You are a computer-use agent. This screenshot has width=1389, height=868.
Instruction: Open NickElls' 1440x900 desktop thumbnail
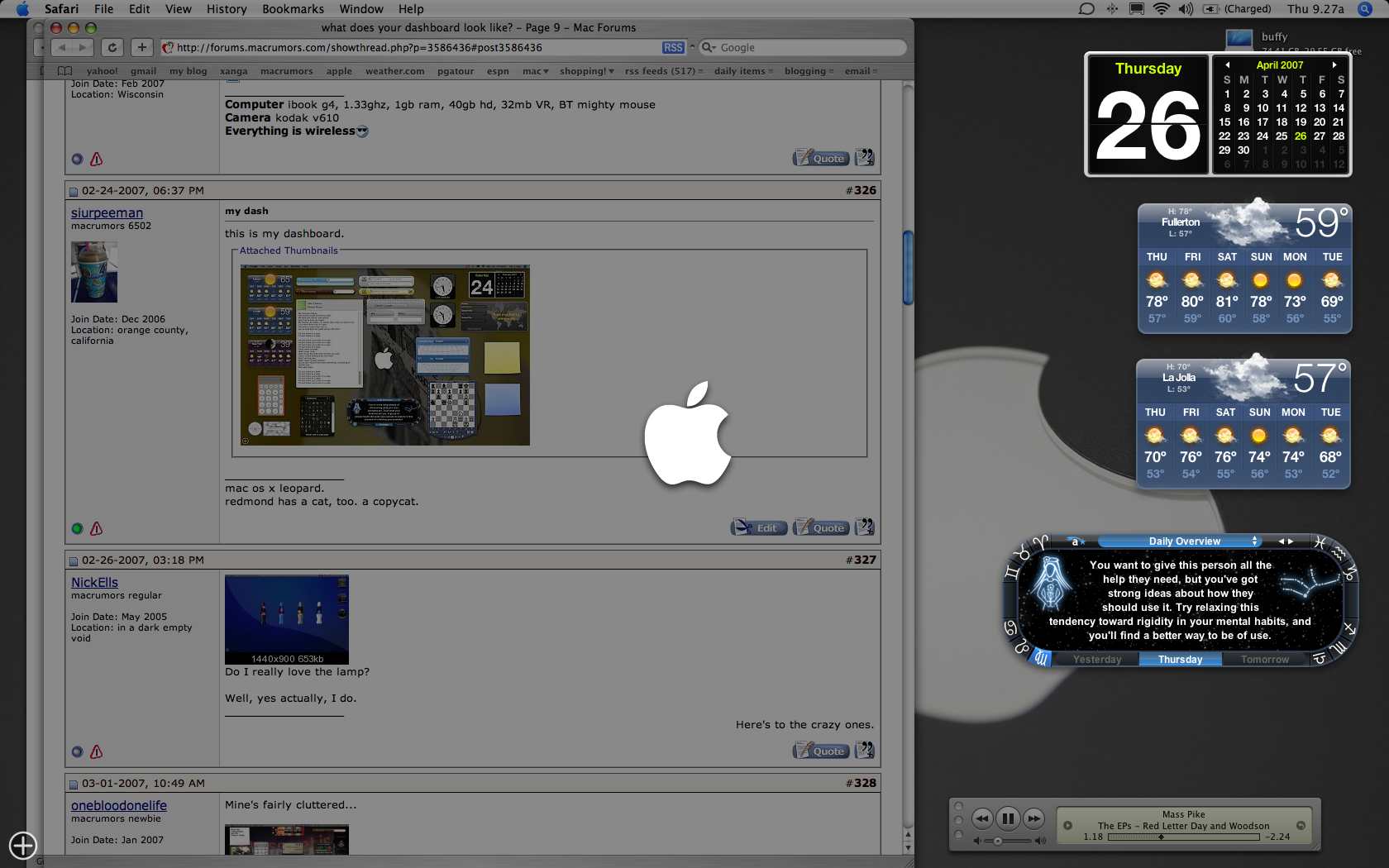[x=287, y=619]
